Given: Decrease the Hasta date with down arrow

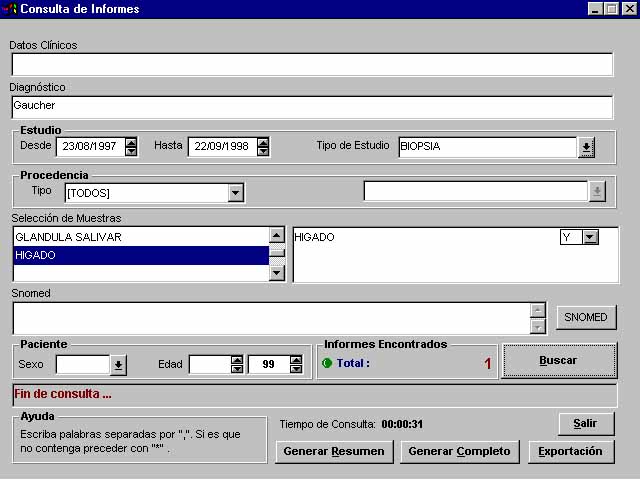Looking at the screenshot, I should pyautogui.click(x=263, y=152).
